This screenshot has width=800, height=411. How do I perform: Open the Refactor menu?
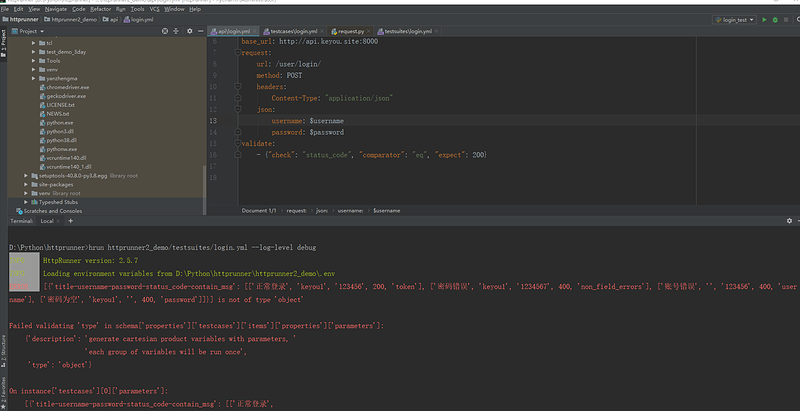point(101,9)
